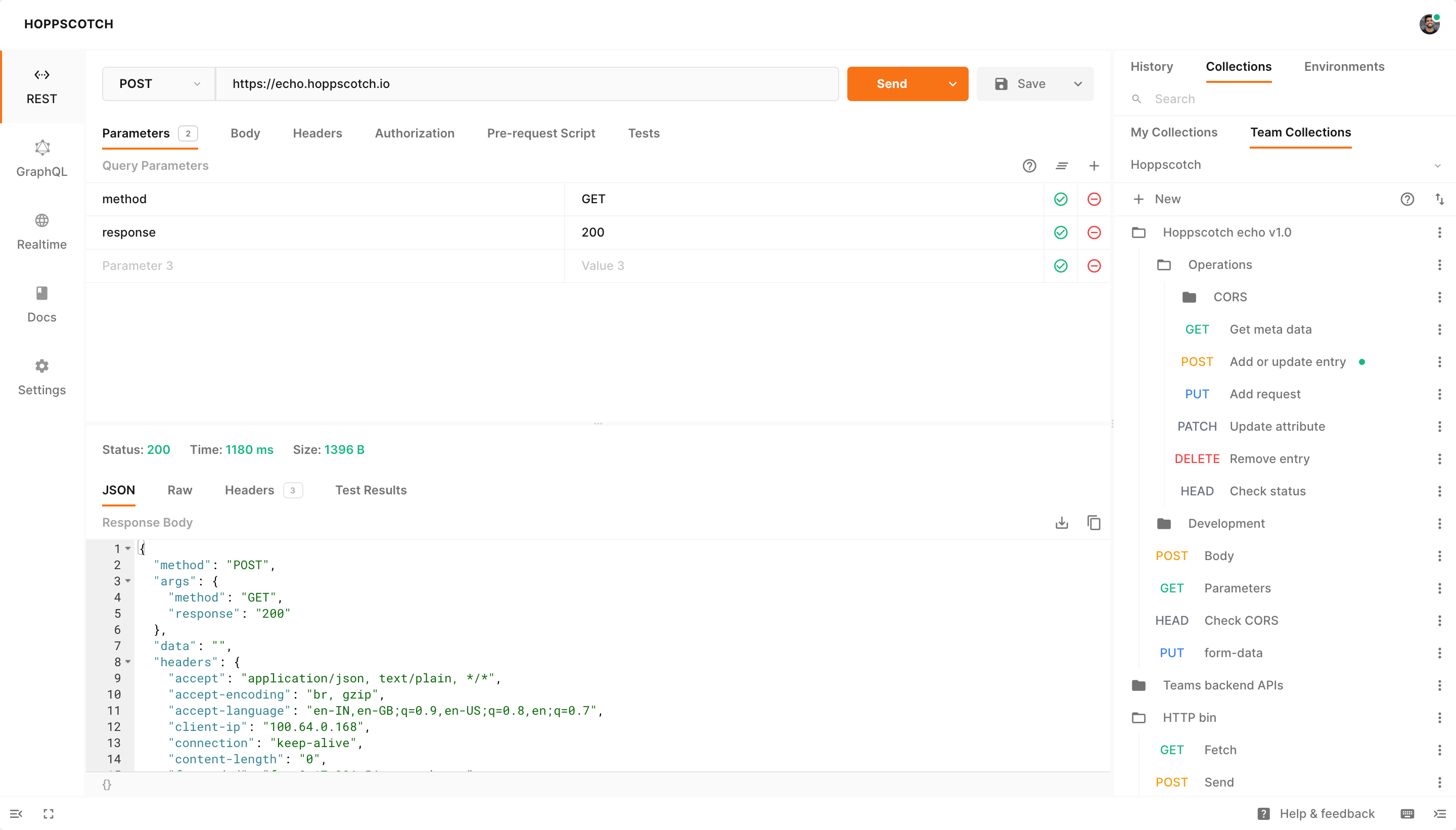Click the bulk edit parameters icon
The image size is (1456, 830).
pyautogui.click(x=1061, y=166)
